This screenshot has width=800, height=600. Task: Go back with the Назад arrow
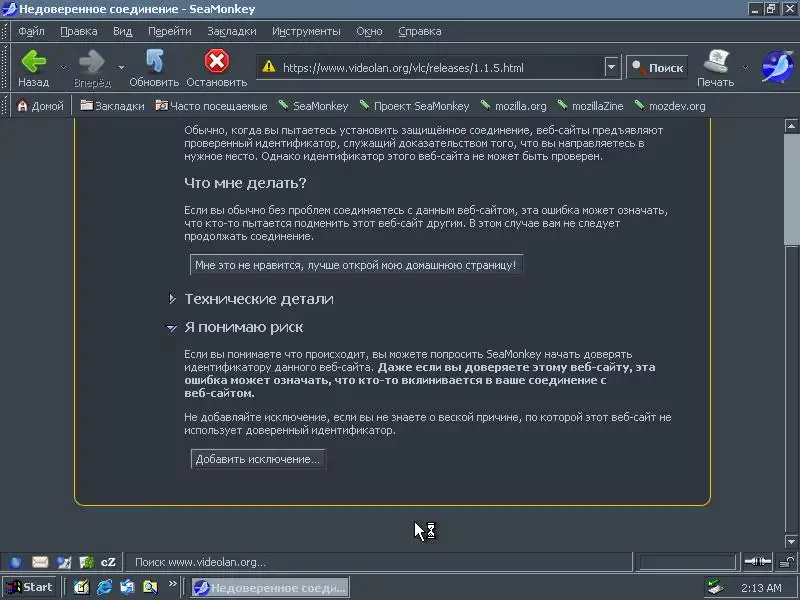(34, 68)
